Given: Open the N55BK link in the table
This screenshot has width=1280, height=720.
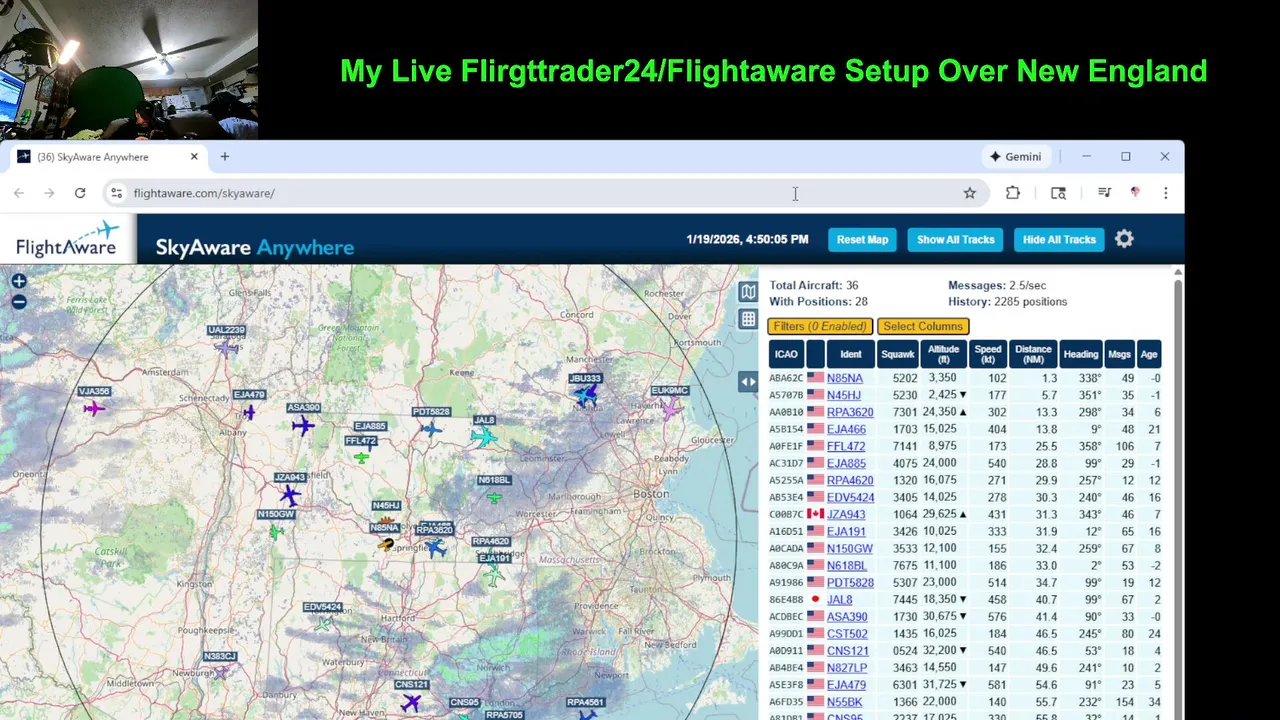Looking at the screenshot, I should point(844,702).
